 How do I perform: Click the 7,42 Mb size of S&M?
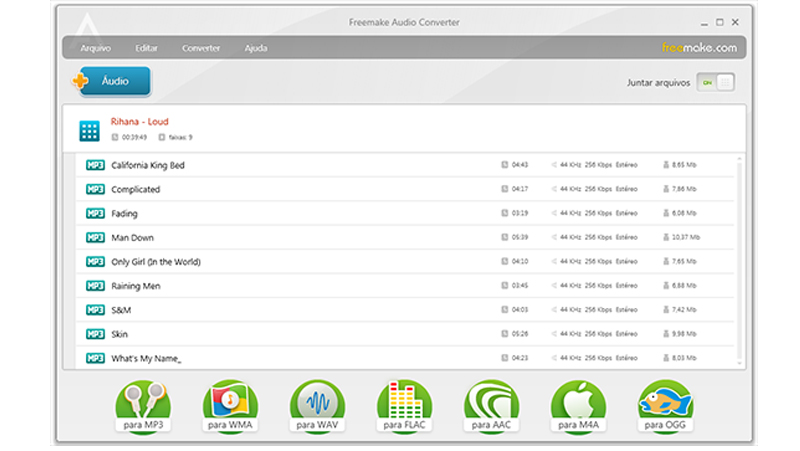pos(684,310)
